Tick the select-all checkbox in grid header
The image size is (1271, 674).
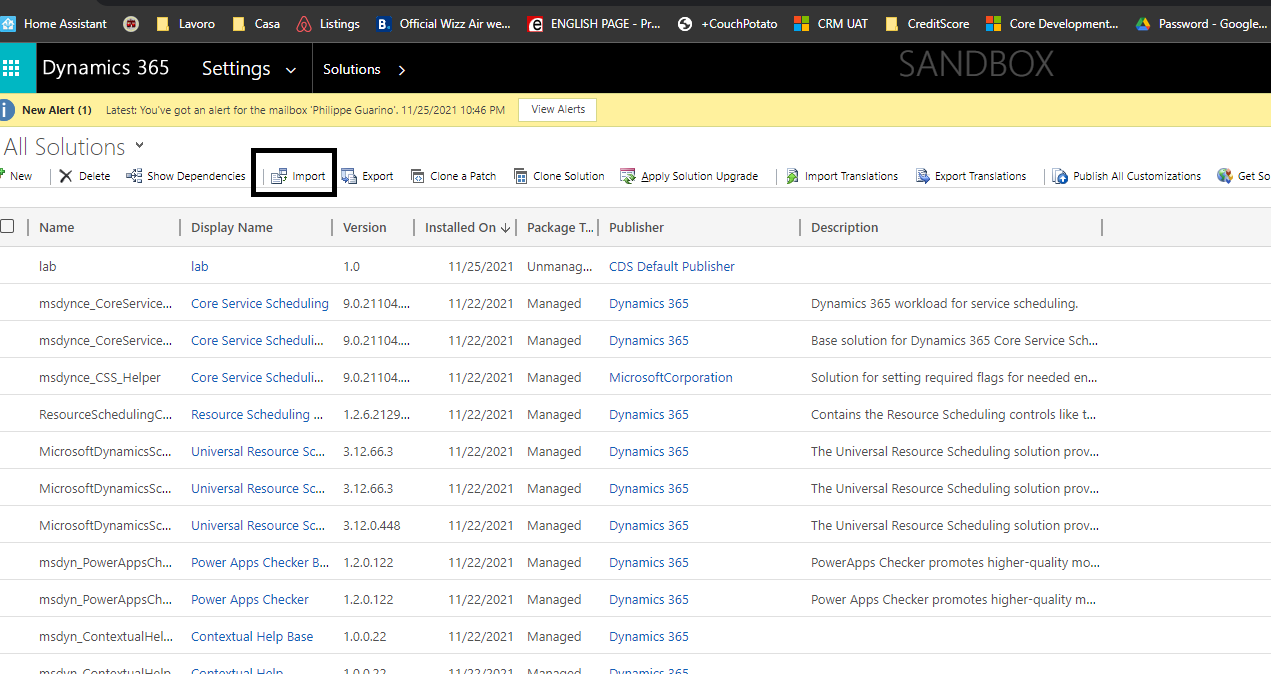pyautogui.click(x=8, y=226)
